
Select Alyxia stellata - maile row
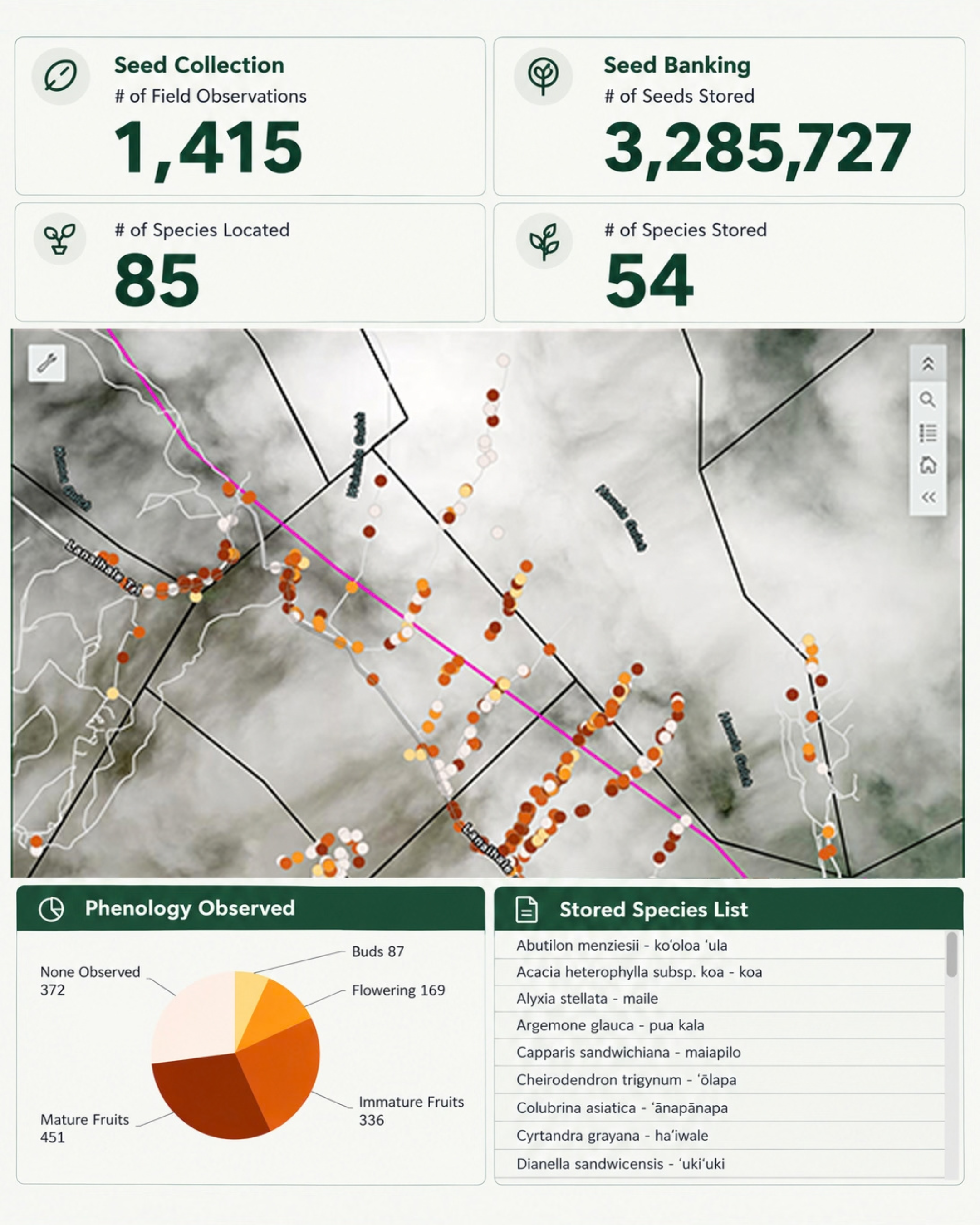click(x=719, y=998)
